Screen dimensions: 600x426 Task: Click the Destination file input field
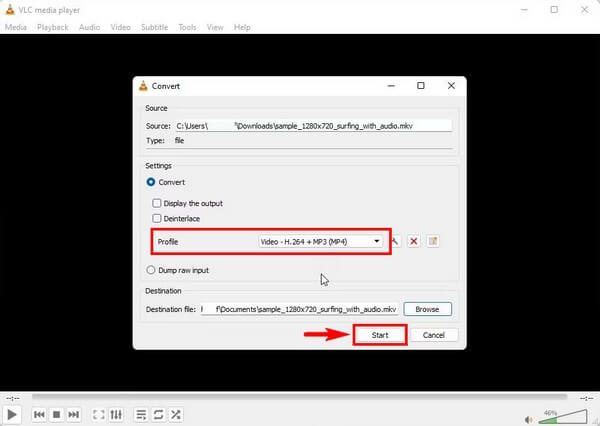pos(300,309)
